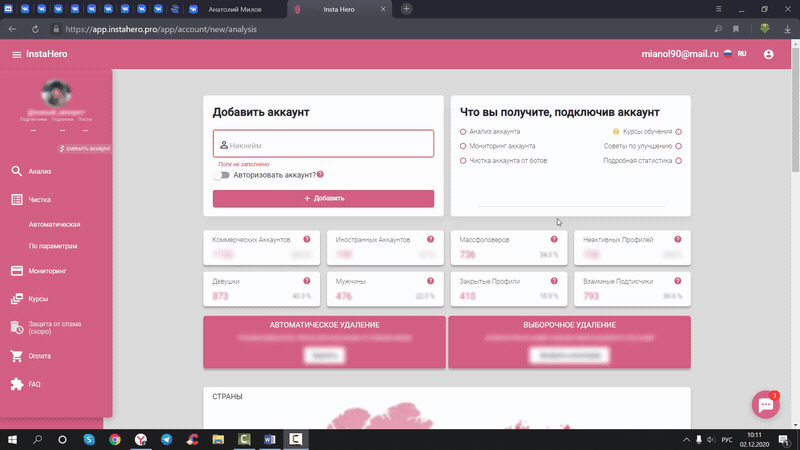Click the browser bookmark icon

[736, 29]
